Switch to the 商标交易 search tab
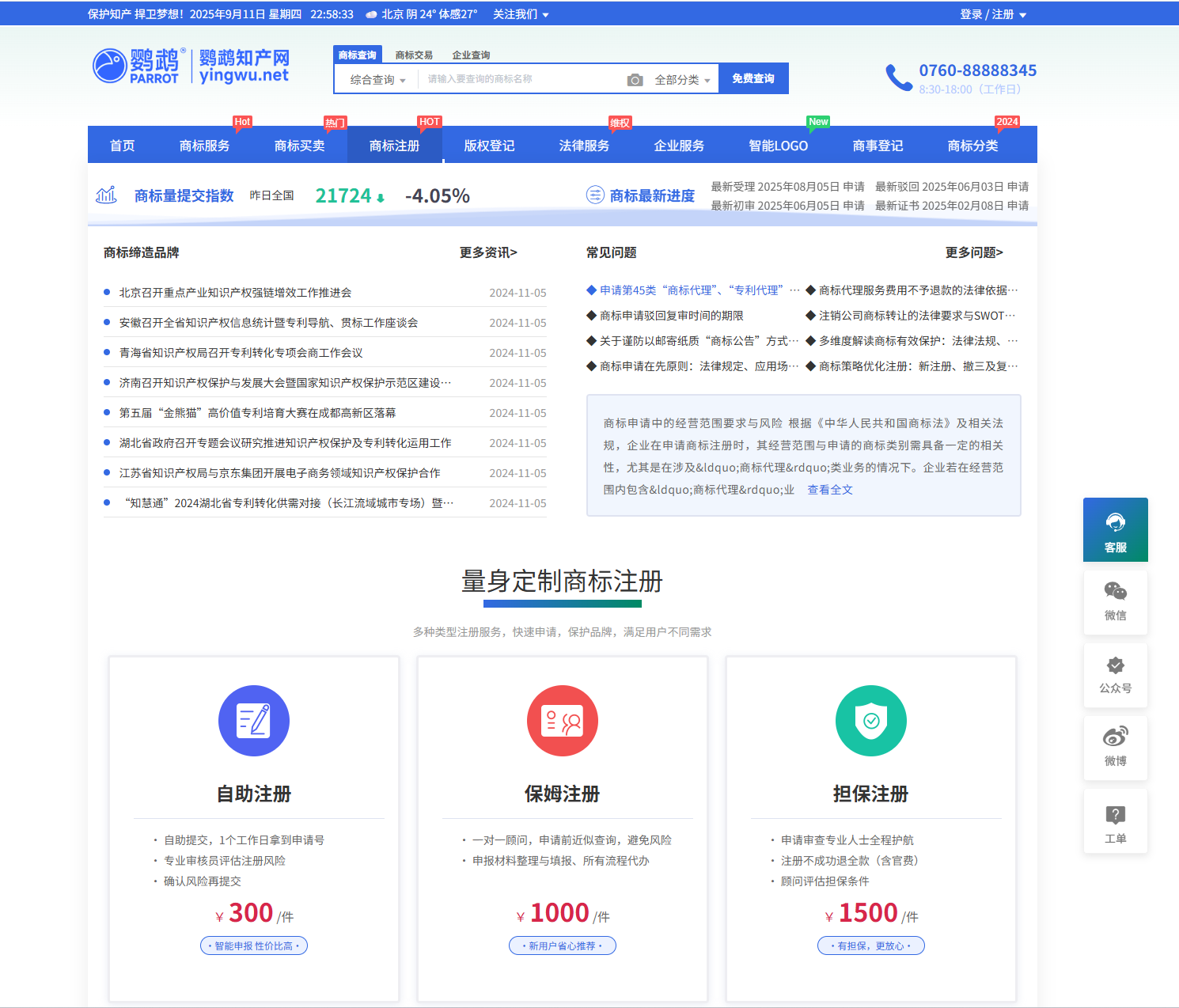 point(414,55)
